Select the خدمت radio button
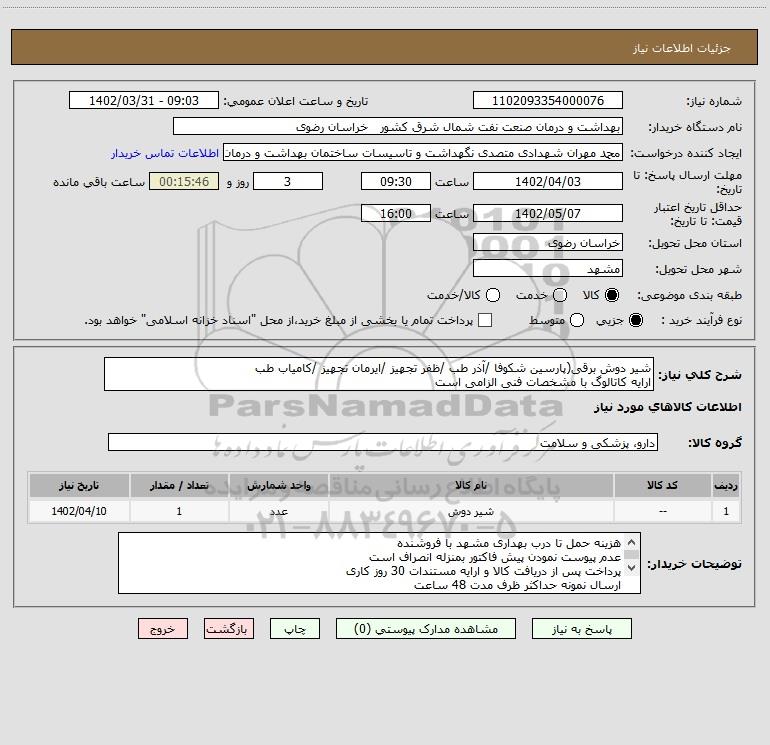 (x=560, y=295)
